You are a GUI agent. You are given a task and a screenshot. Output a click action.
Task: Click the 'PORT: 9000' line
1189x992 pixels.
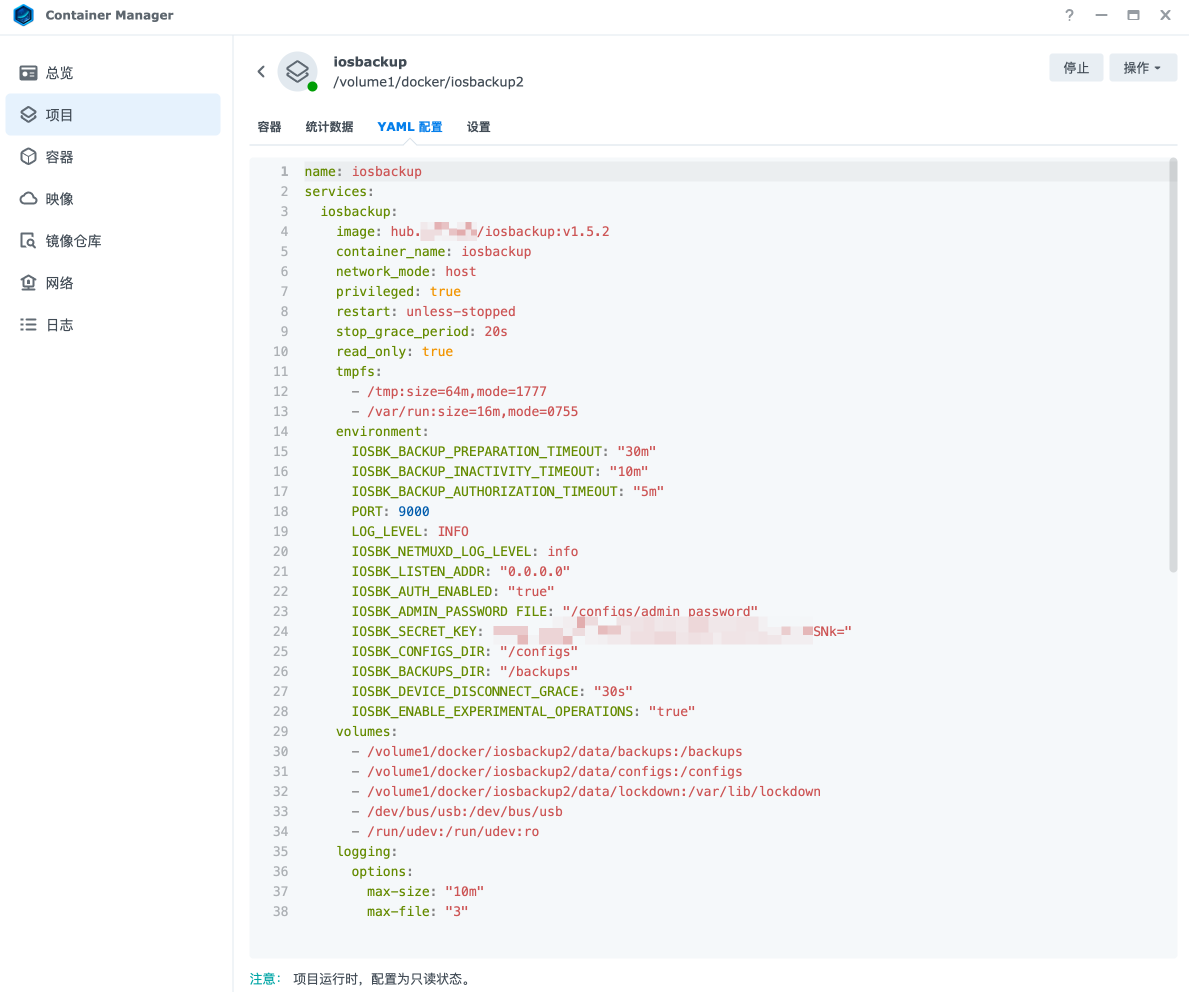(391, 511)
